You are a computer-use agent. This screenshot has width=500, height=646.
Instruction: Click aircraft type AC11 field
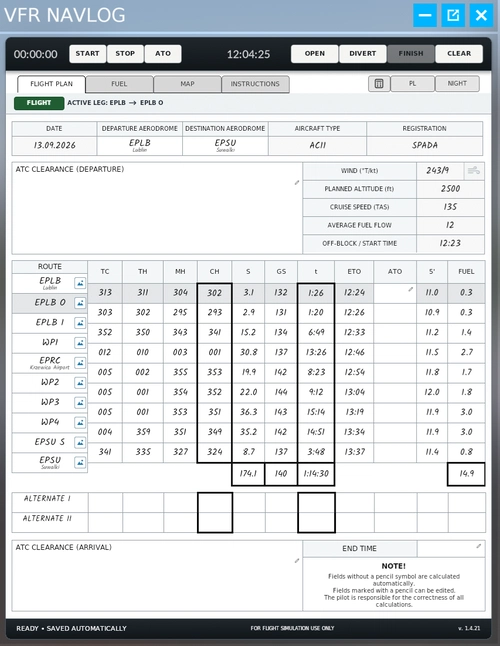click(318, 145)
